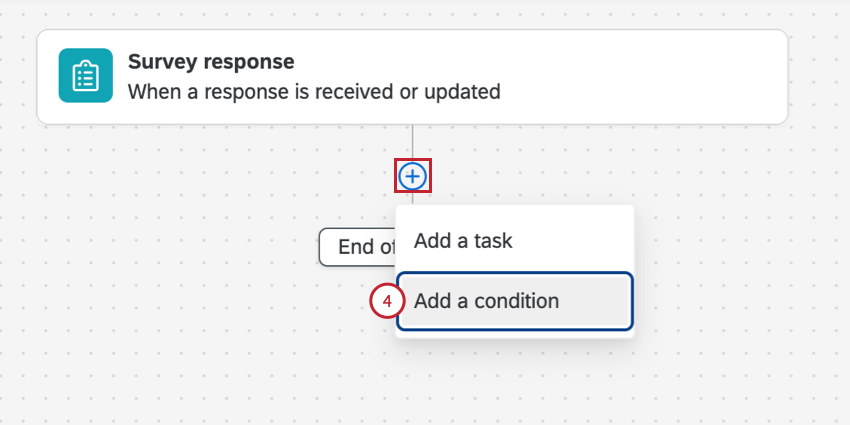Click the blue plus icon below the trigger

[x=413, y=177]
